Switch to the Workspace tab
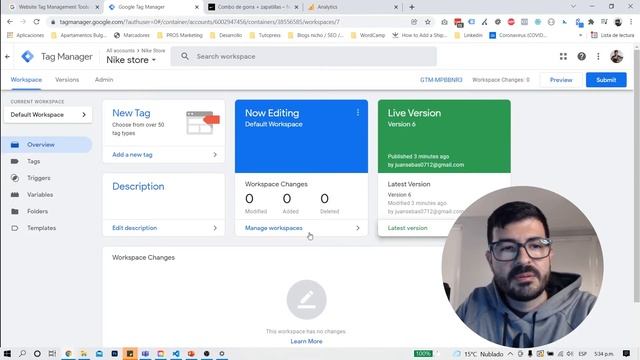Viewport: 640px width, 360px height. point(26,80)
